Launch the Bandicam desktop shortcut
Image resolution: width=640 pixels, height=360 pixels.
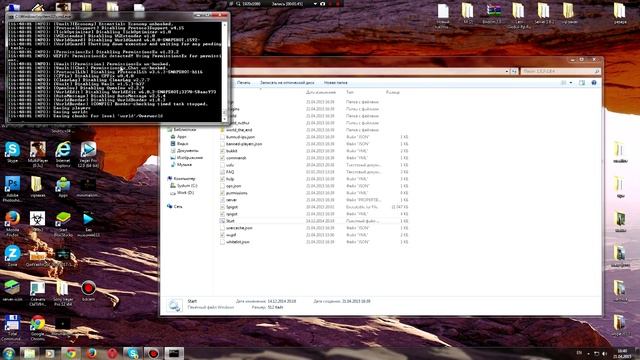click(x=88, y=290)
